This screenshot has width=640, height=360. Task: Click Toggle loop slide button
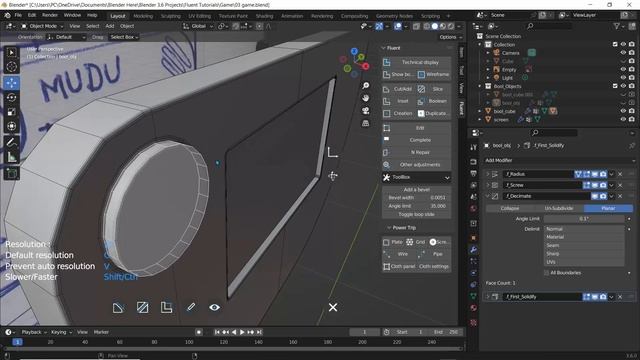416,214
